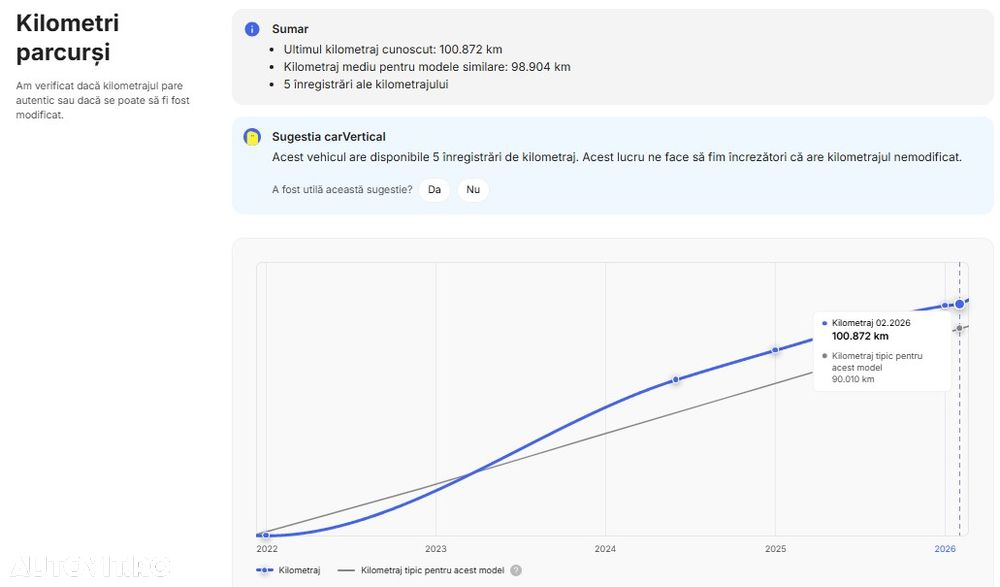Click the highlighted 2026 axis label
The image size is (1000, 587).
945,549
